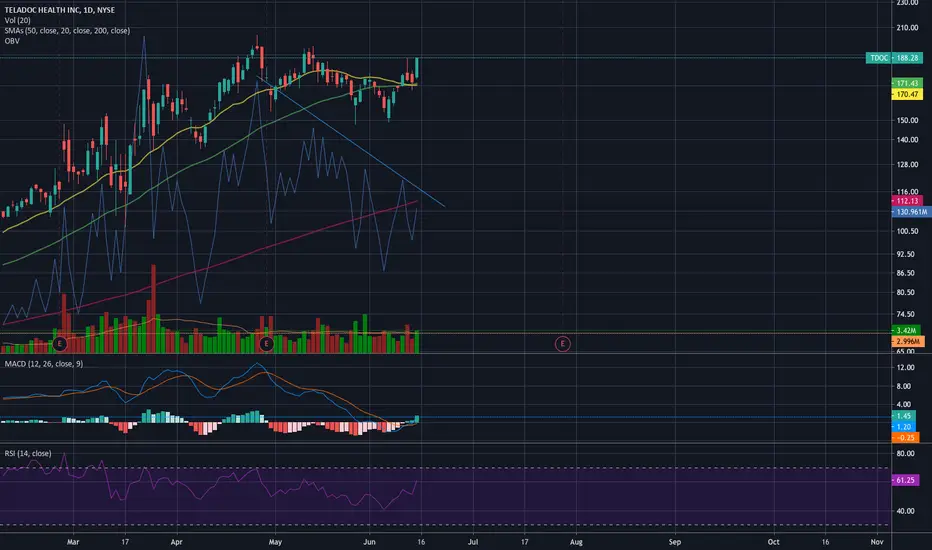
Task: Select the MACD (12, 26, close, 9) legend
Action: [x=44, y=363]
